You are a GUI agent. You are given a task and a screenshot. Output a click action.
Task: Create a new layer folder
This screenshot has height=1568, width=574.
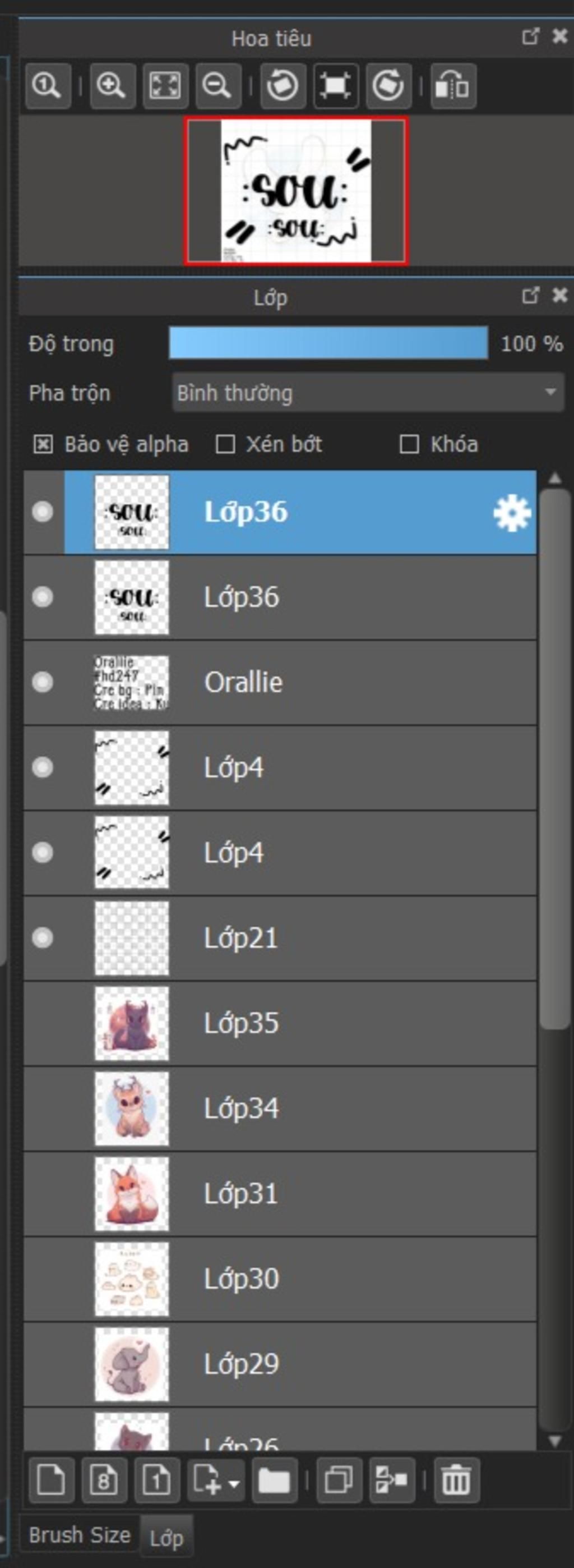click(x=274, y=1480)
